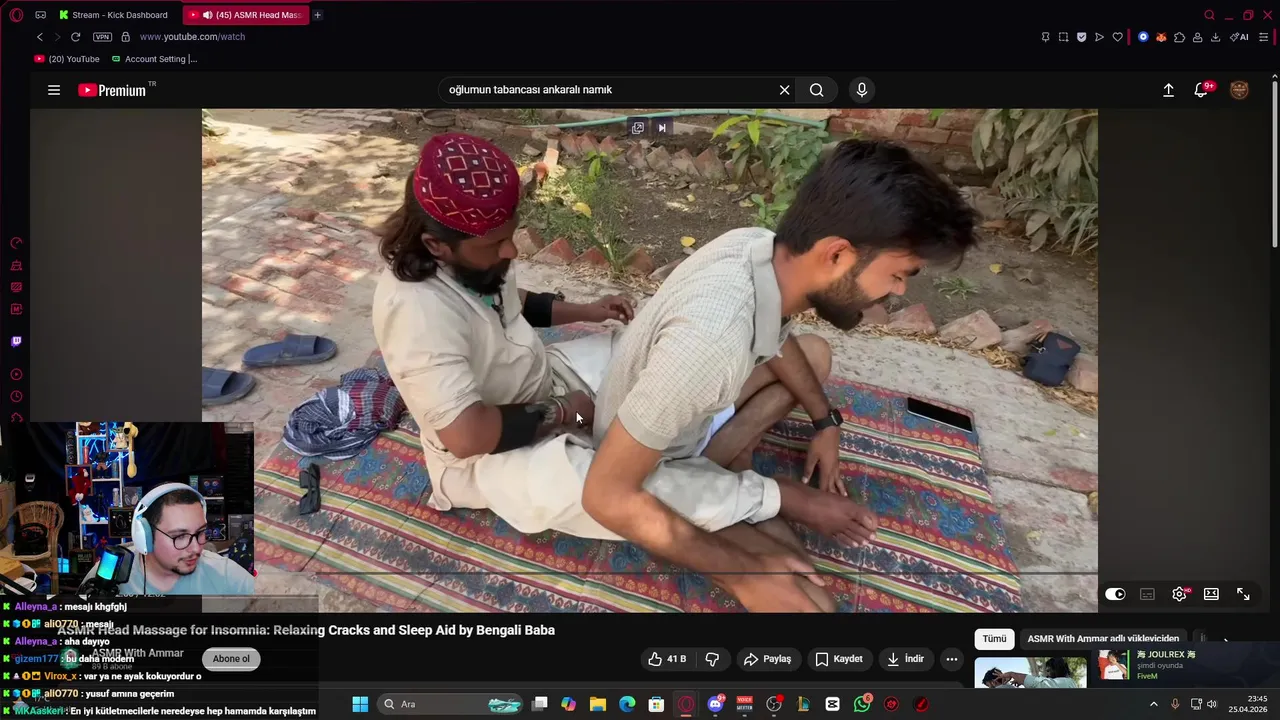Open YouTube hamburger guide menu
The width and height of the screenshot is (1280, 720).
click(x=54, y=90)
